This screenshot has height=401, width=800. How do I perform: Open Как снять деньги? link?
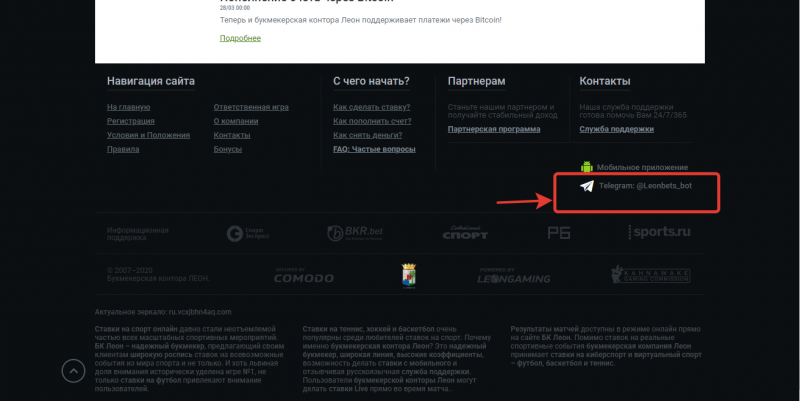pos(367,135)
